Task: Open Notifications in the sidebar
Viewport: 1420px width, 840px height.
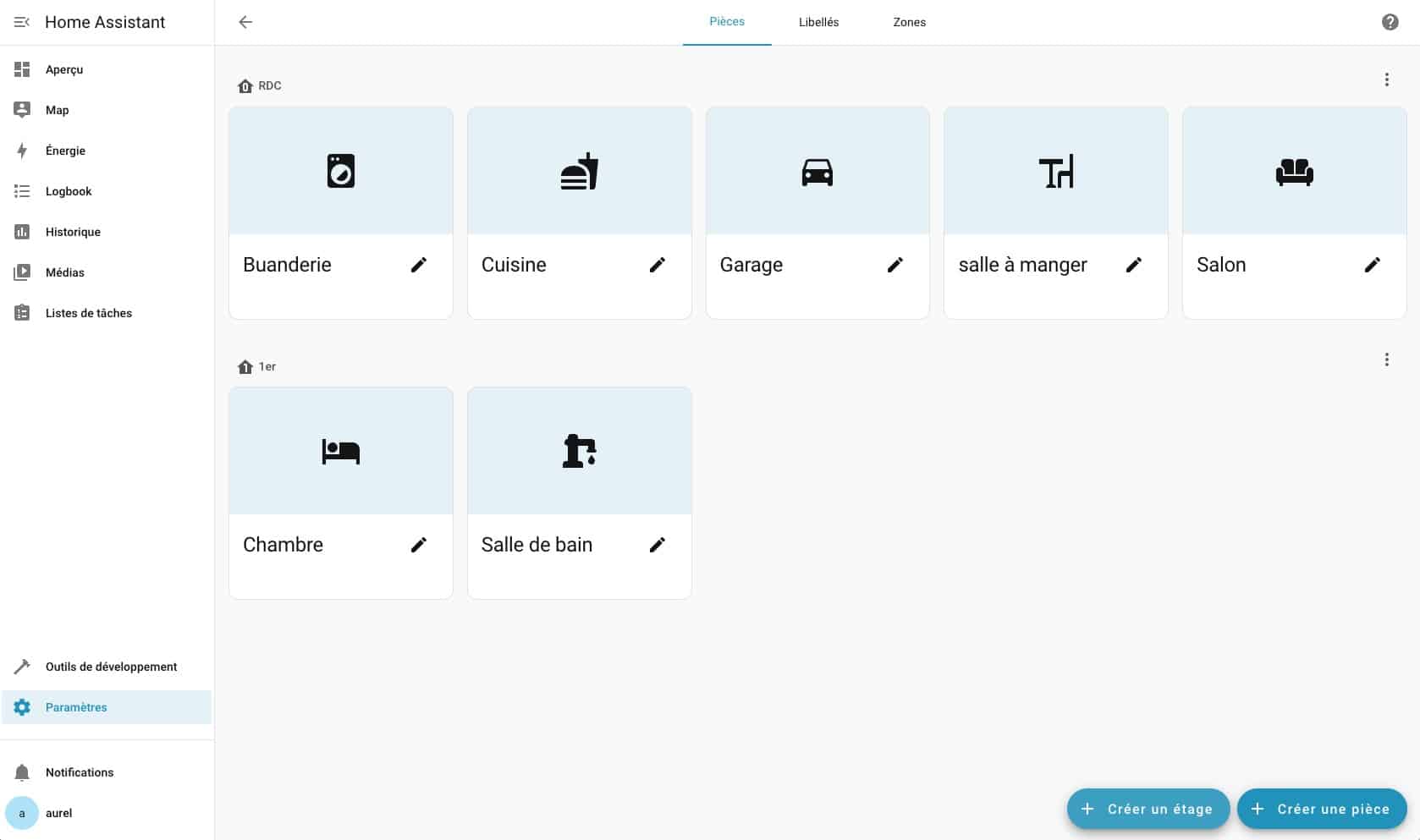Action: 107,772
